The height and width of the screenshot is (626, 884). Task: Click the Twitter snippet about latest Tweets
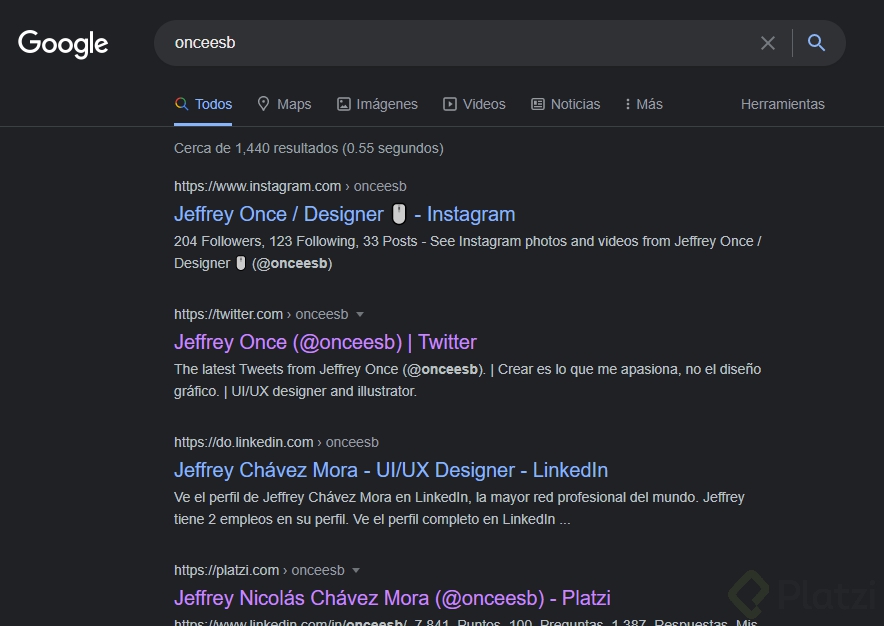pos(468,380)
